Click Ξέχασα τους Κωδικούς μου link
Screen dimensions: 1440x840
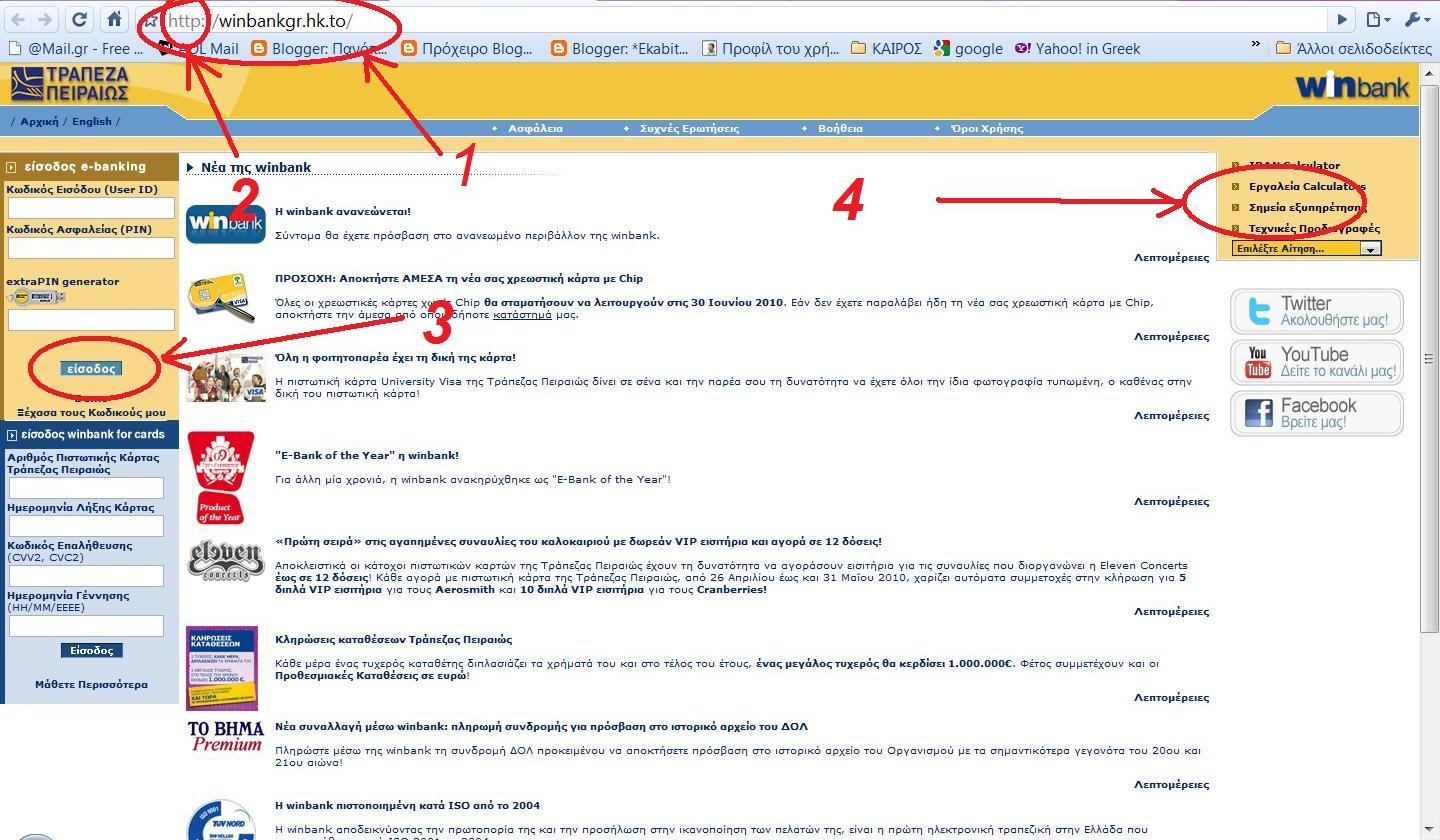click(91, 412)
